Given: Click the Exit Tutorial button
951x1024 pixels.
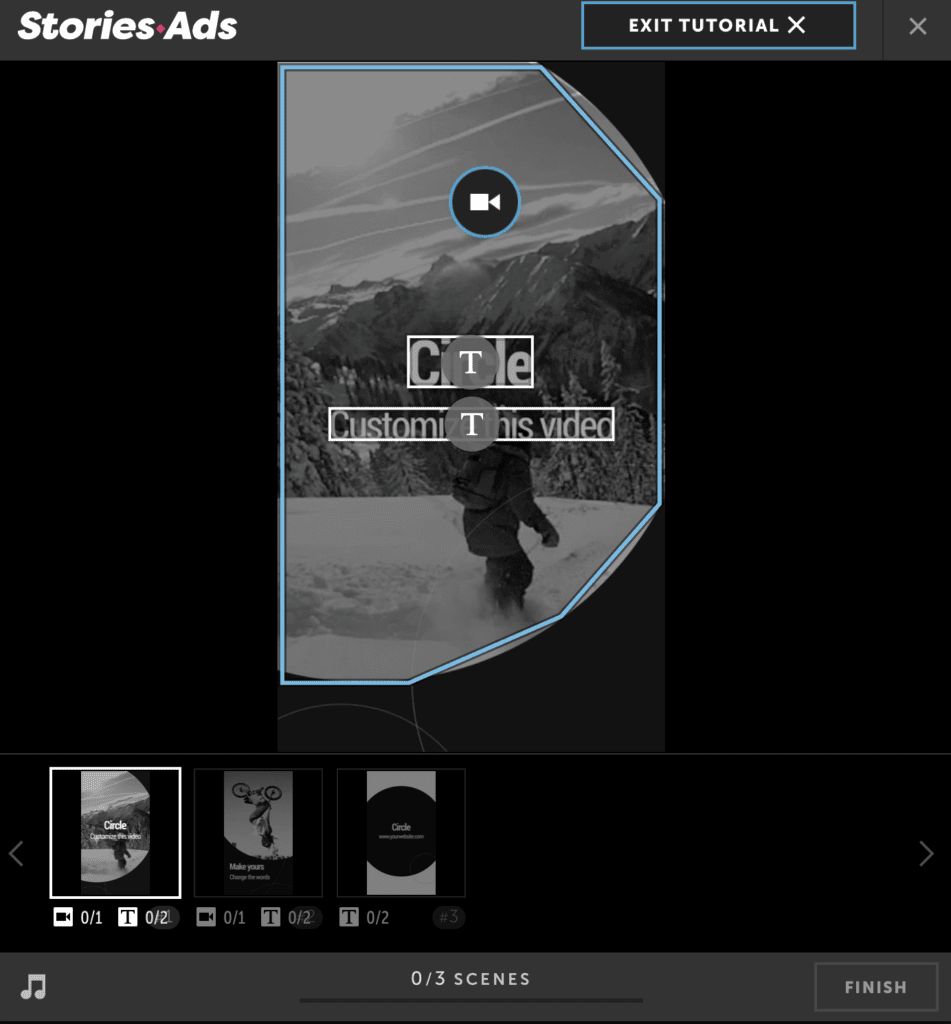Looking at the screenshot, I should (x=718, y=25).
